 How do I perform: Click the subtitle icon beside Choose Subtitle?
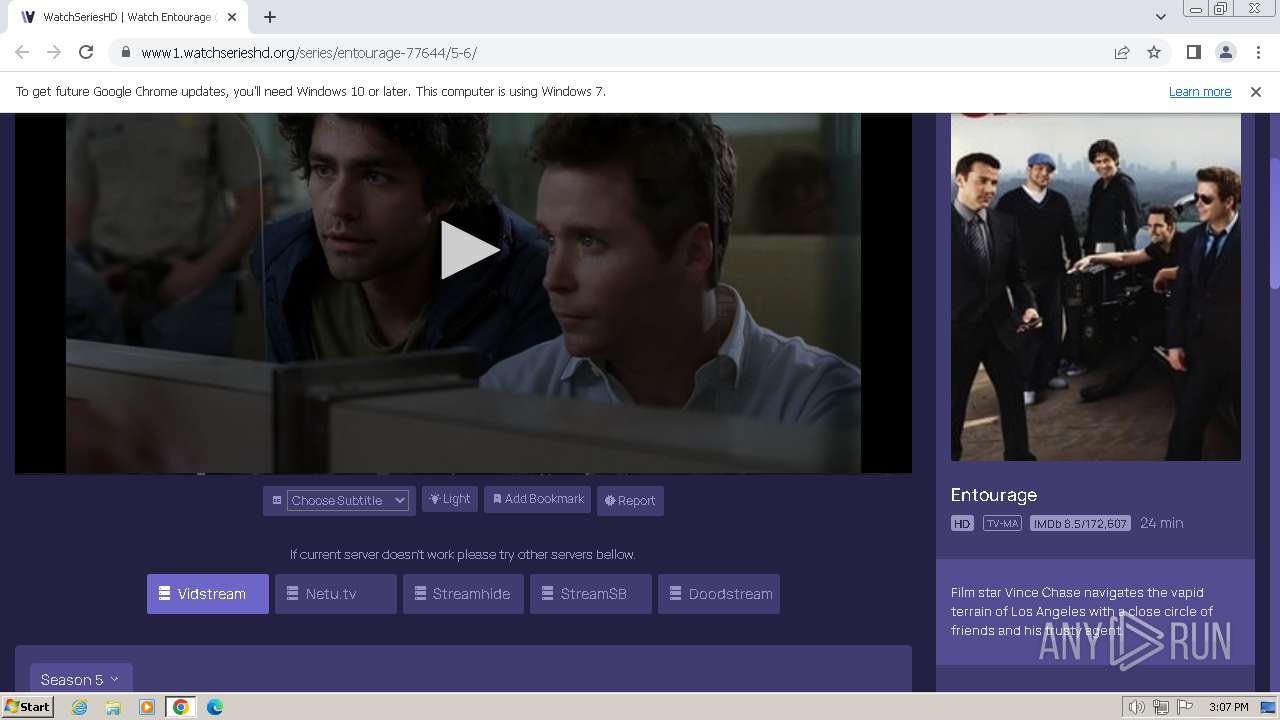277,500
